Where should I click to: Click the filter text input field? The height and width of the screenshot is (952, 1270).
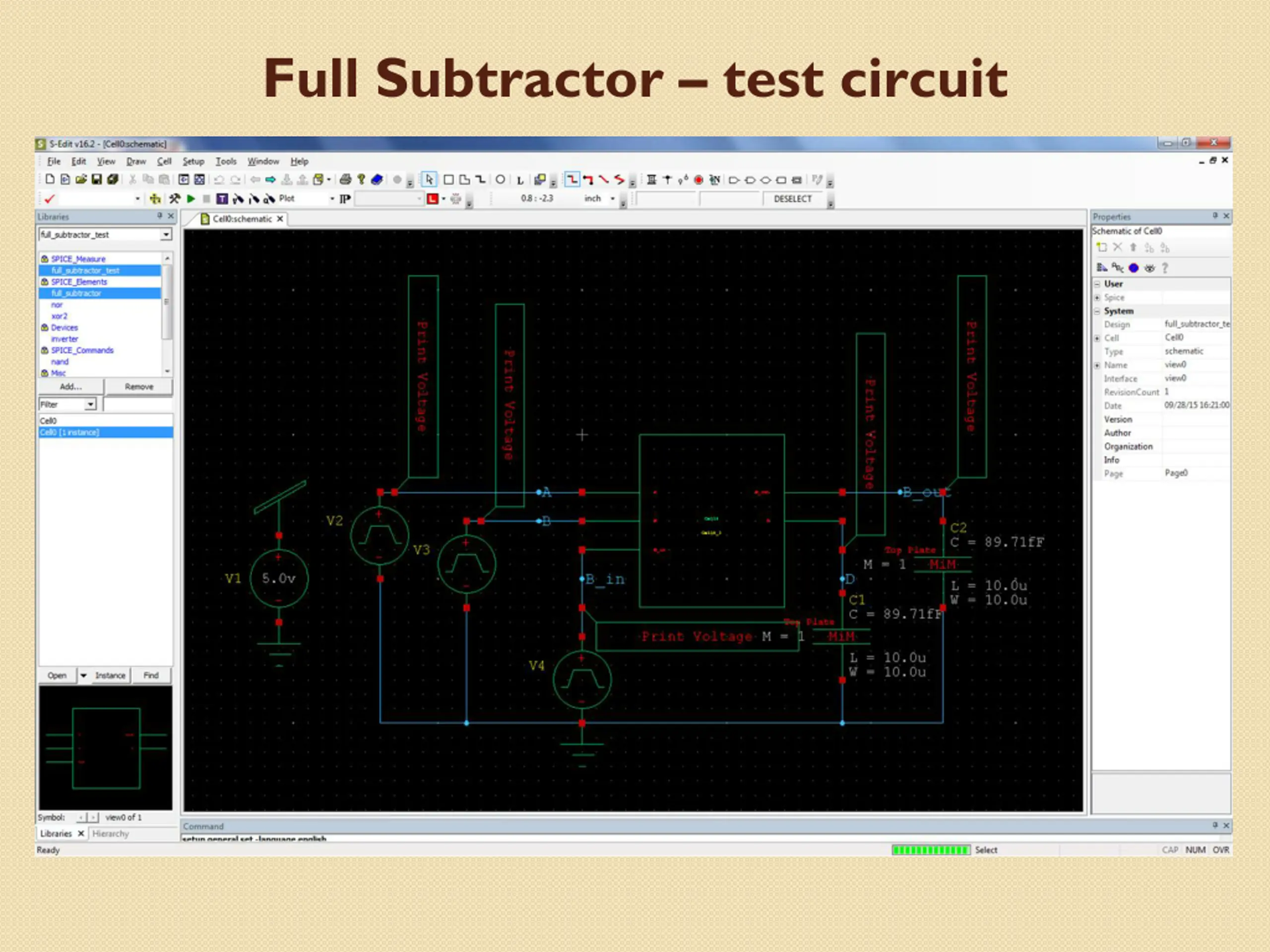(138, 404)
